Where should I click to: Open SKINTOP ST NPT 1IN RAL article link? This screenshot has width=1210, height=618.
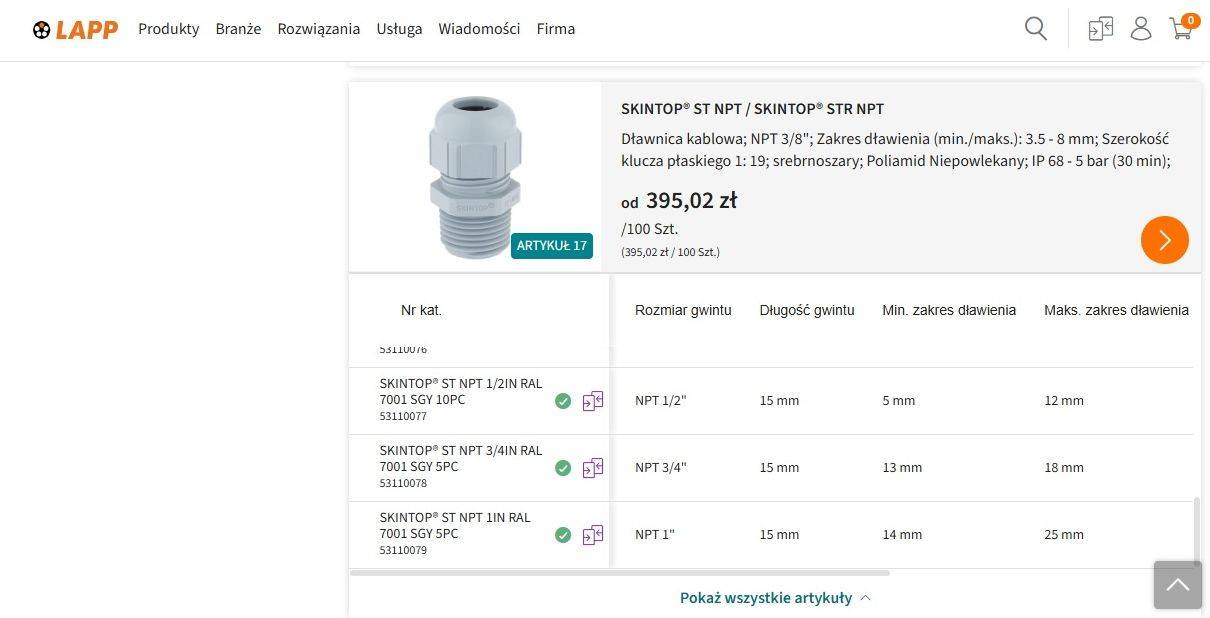point(455,525)
